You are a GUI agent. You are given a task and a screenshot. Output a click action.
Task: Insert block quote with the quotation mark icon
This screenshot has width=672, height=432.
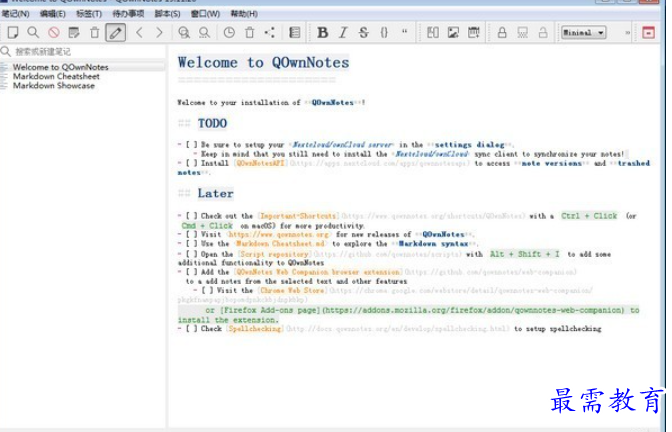coord(405,33)
